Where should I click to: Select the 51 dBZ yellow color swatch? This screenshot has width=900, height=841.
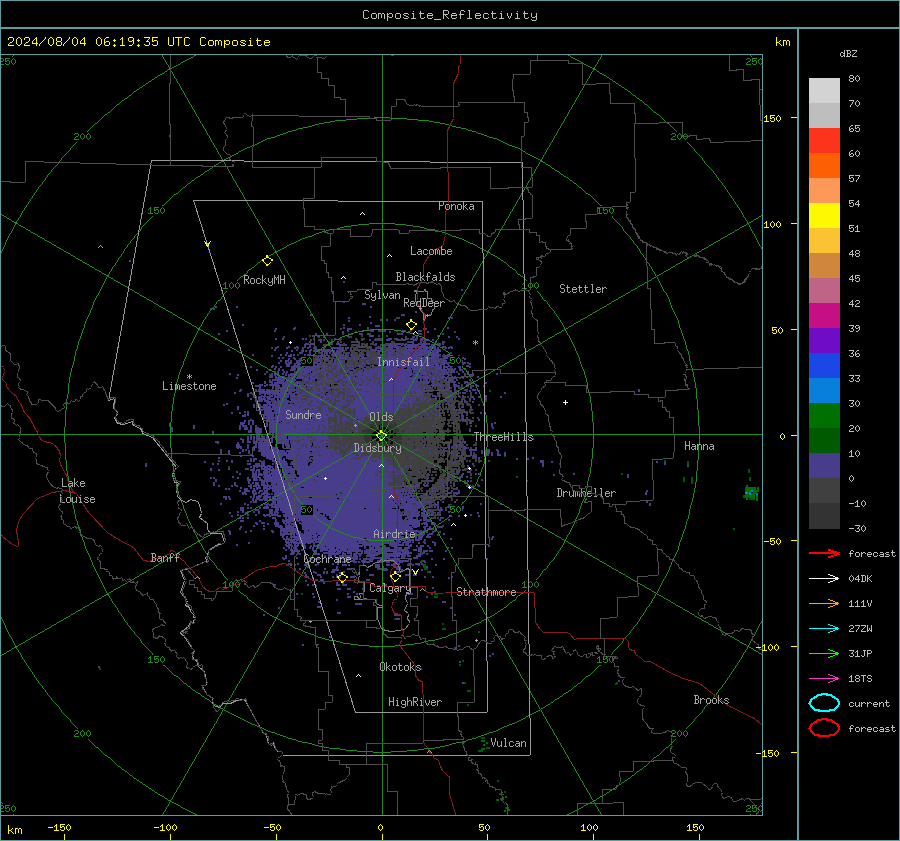tap(824, 215)
